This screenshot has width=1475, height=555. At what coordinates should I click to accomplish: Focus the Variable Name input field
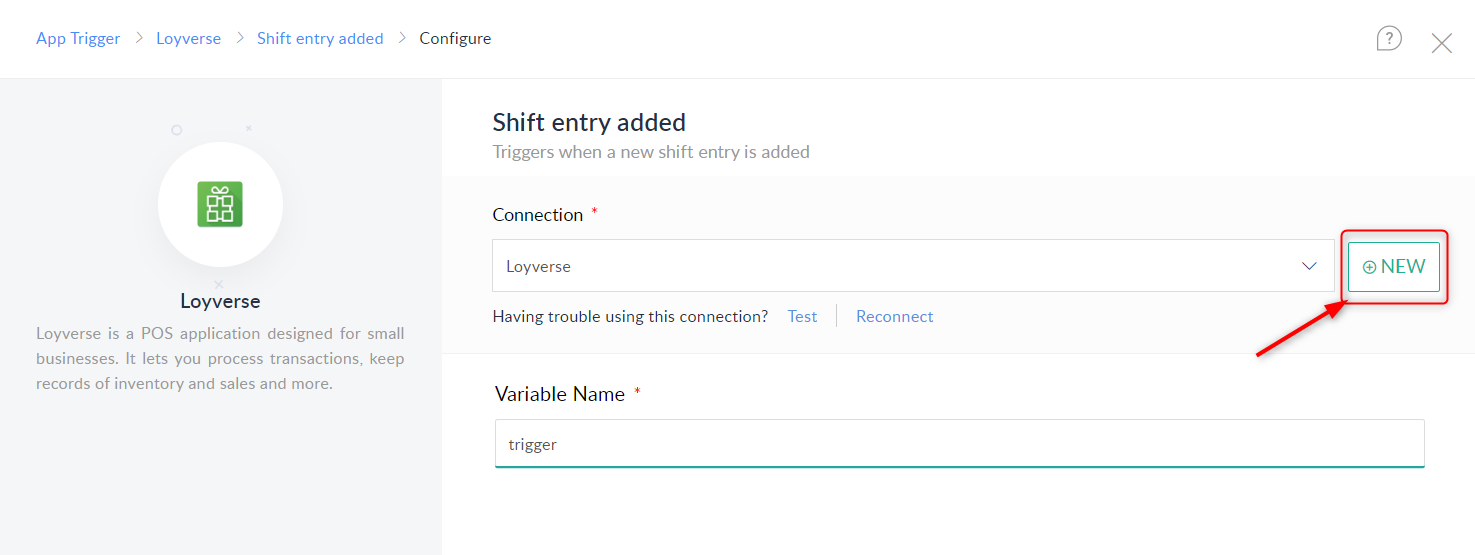(x=958, y=444)
